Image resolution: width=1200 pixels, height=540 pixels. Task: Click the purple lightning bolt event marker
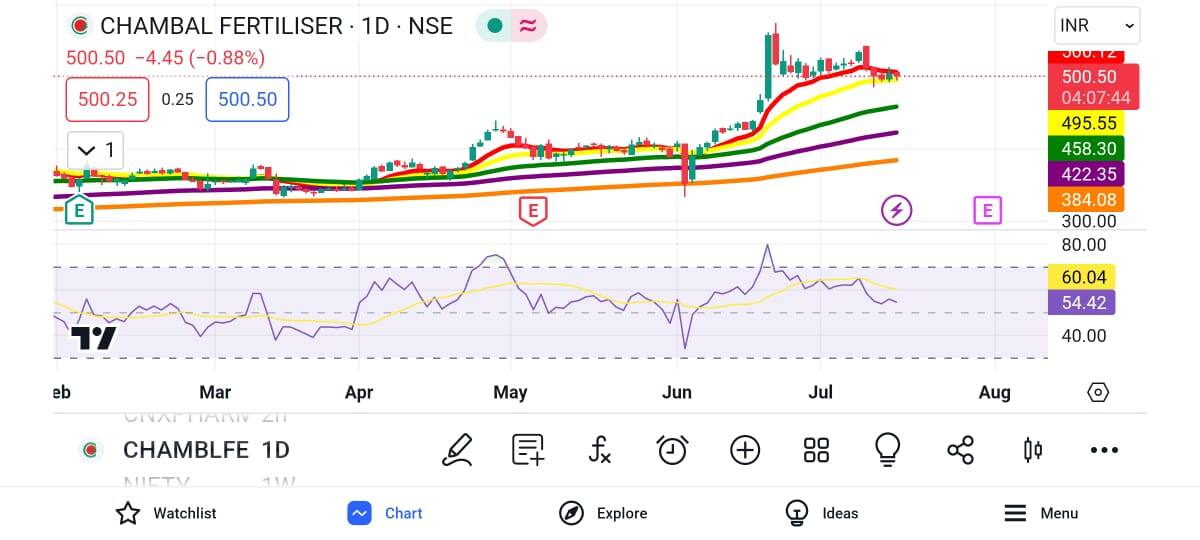tap(896, 210)
